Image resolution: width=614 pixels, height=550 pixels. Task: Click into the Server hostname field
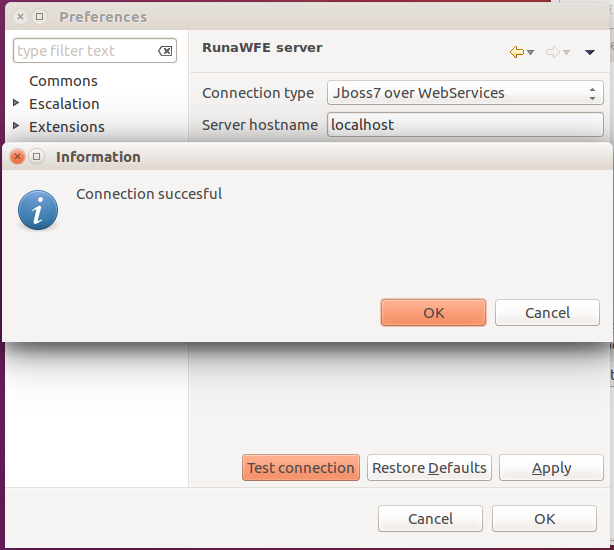tap(465, 125)
